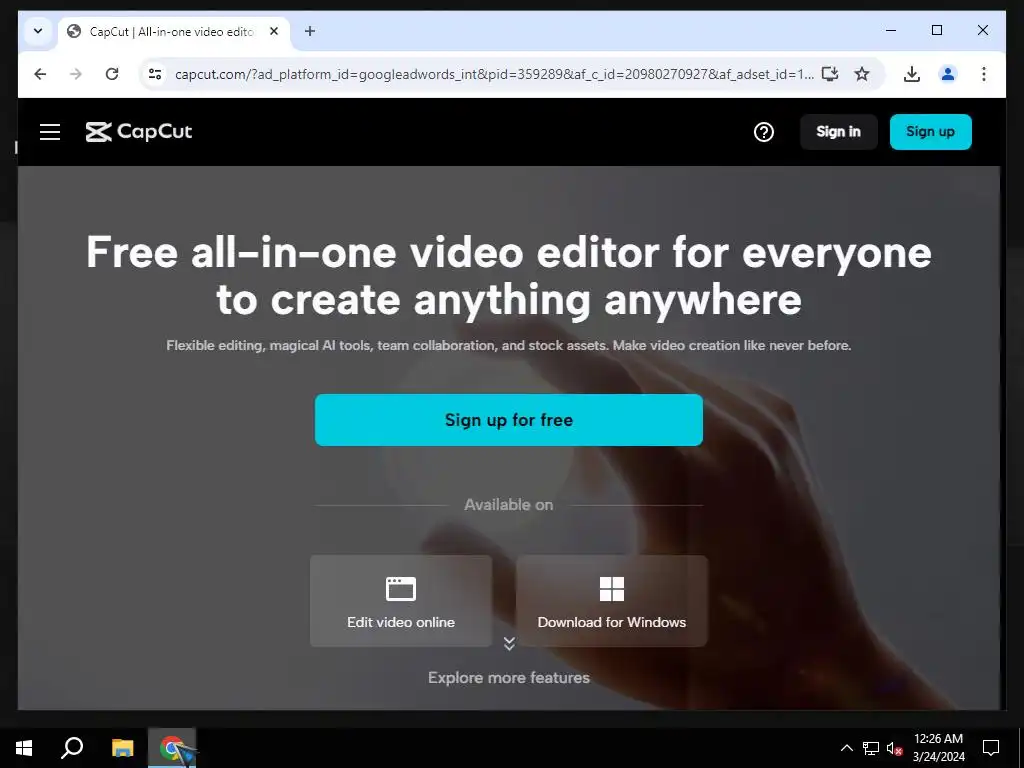Click the address bar URL

tap(494, 74)
